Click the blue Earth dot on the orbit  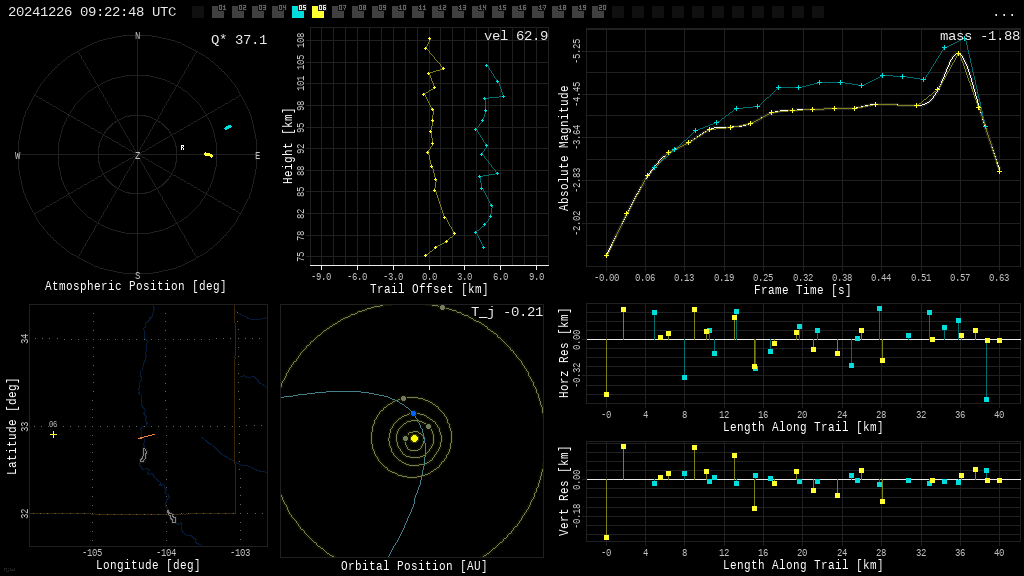point(413,414)
